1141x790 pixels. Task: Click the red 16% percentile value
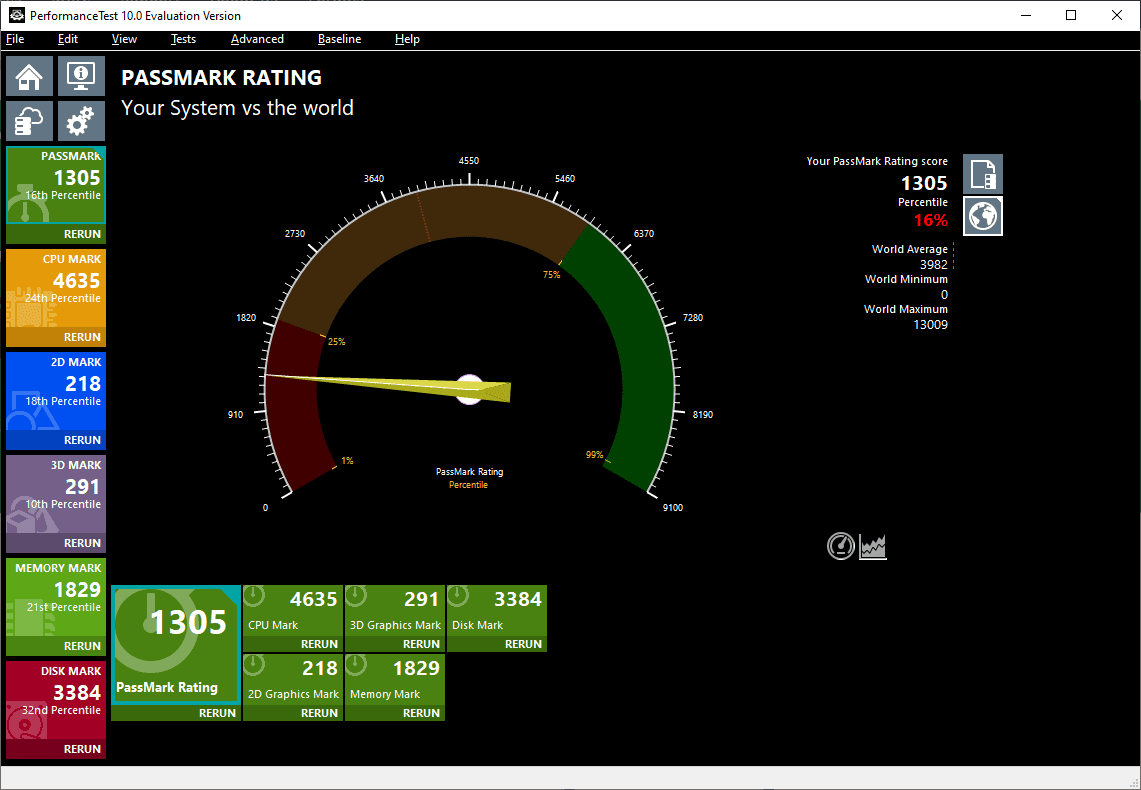tap(931, 220)
